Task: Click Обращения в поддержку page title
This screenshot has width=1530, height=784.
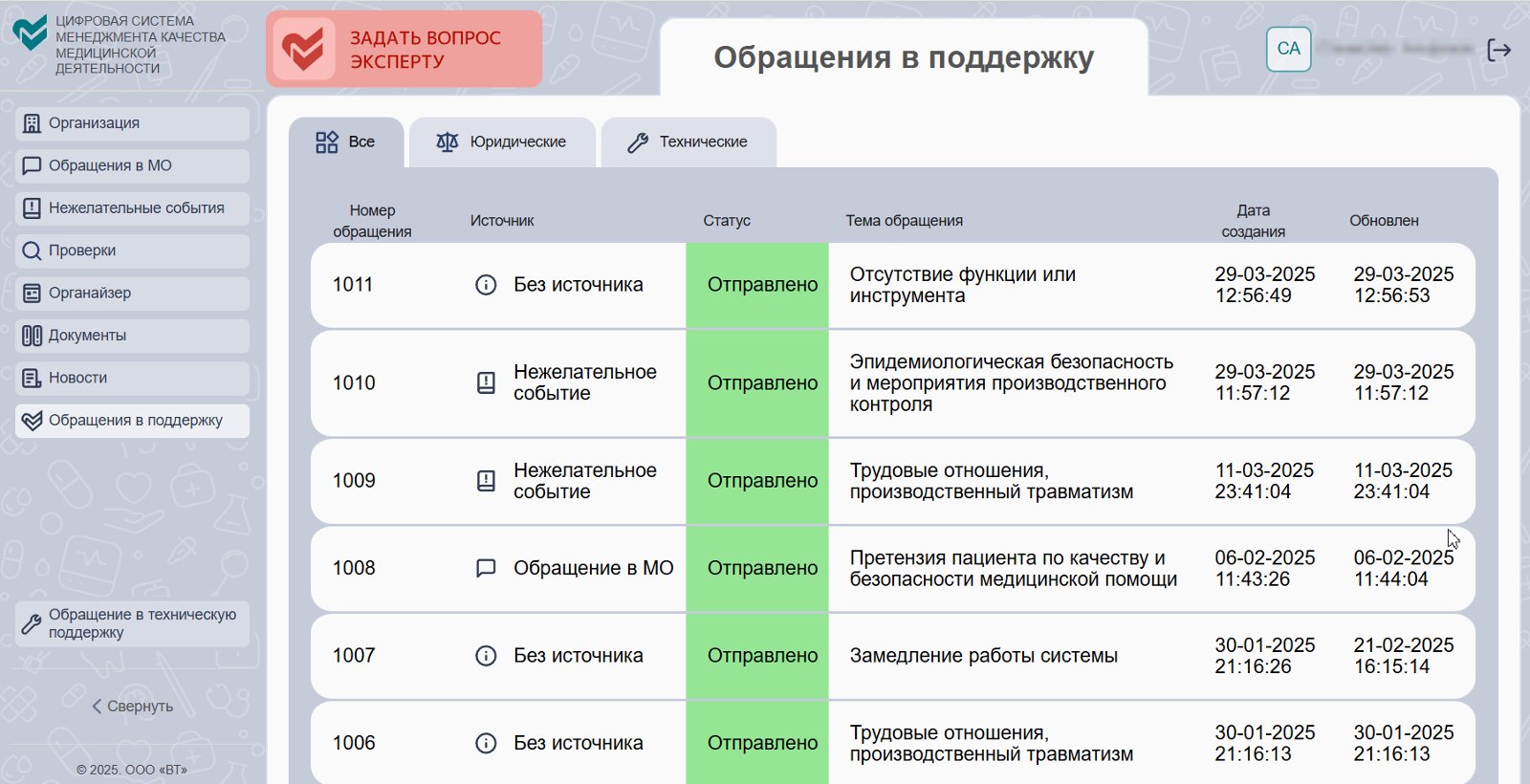Action: coord(904,57)
